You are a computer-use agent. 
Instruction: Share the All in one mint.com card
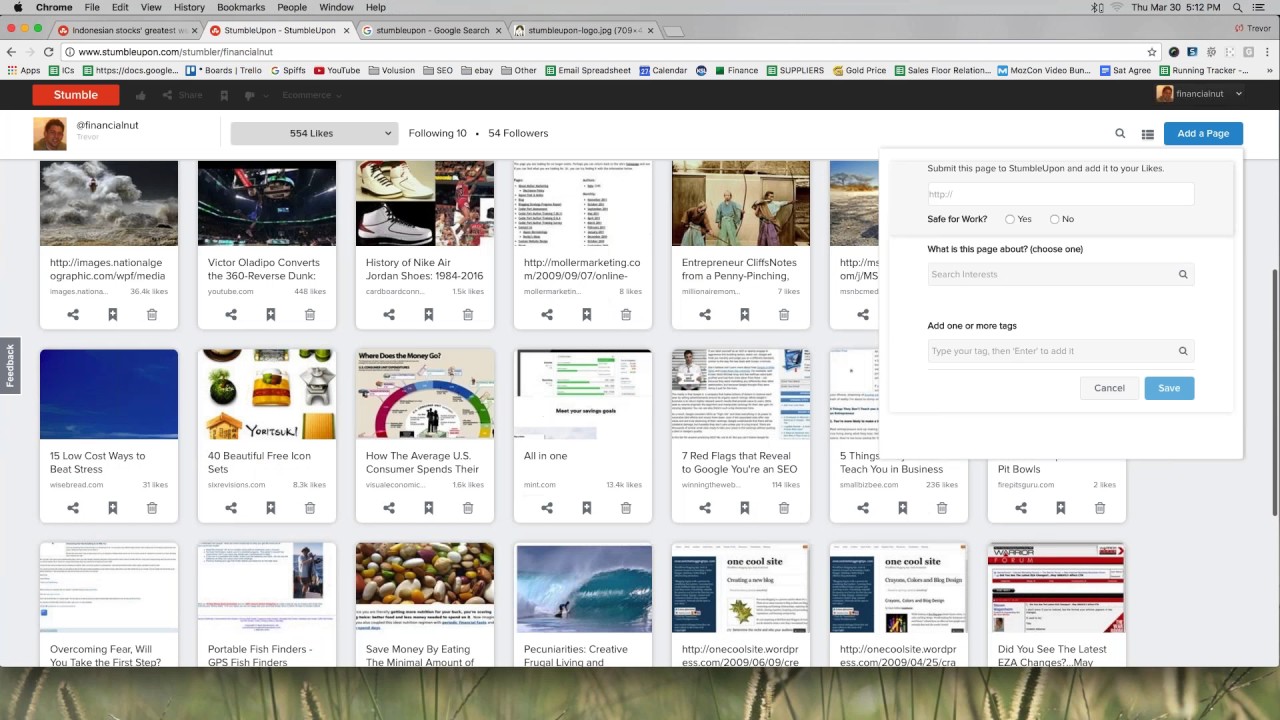pyautogui.click(x=547, y=508)
